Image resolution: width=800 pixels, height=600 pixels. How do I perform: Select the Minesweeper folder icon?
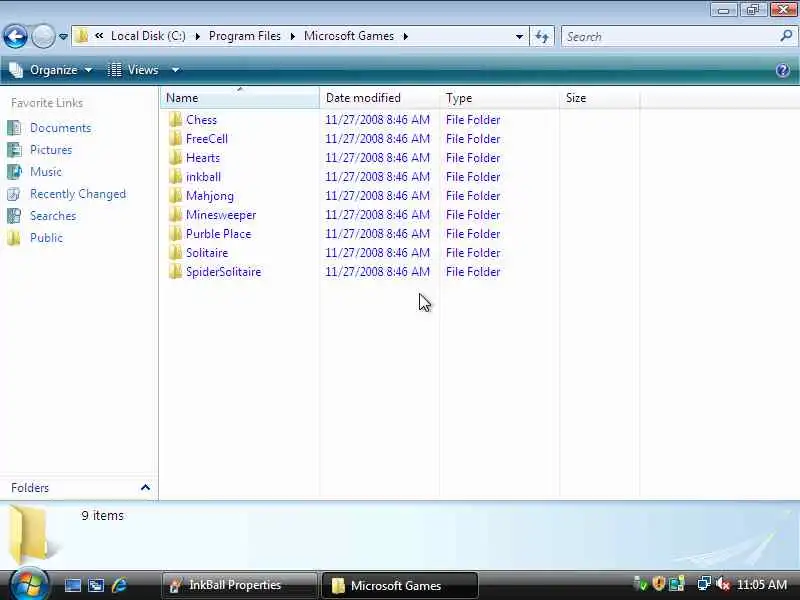176,215
